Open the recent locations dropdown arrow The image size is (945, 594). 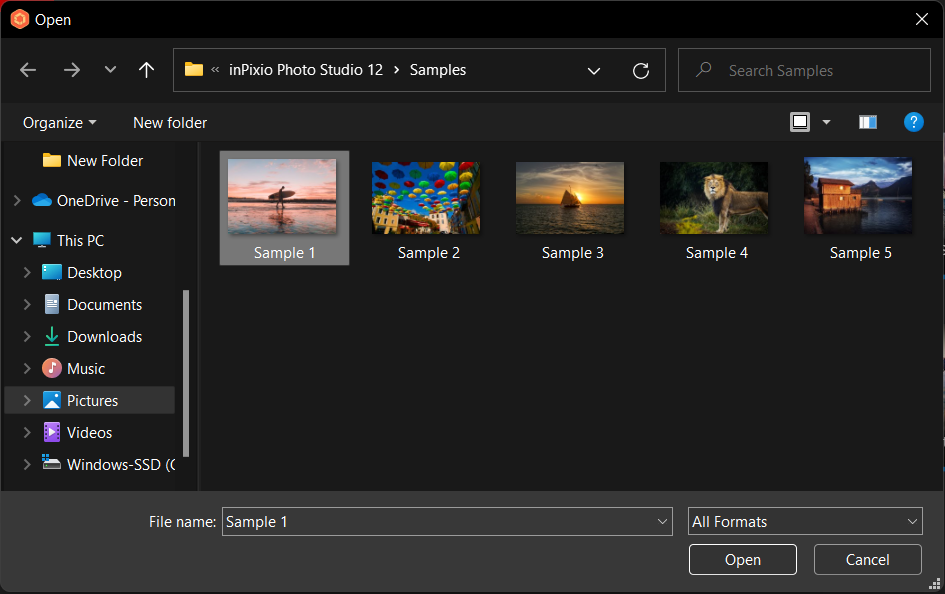click(x=110, y=70)
